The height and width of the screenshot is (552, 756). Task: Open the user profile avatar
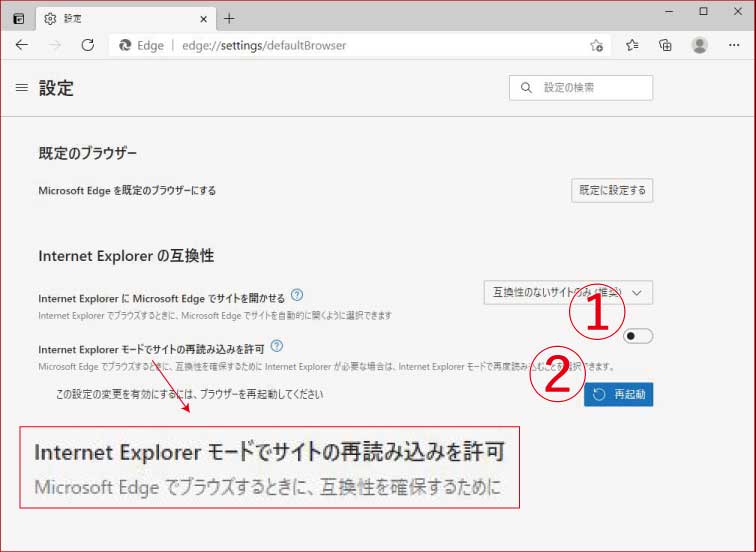pos(700,45)
